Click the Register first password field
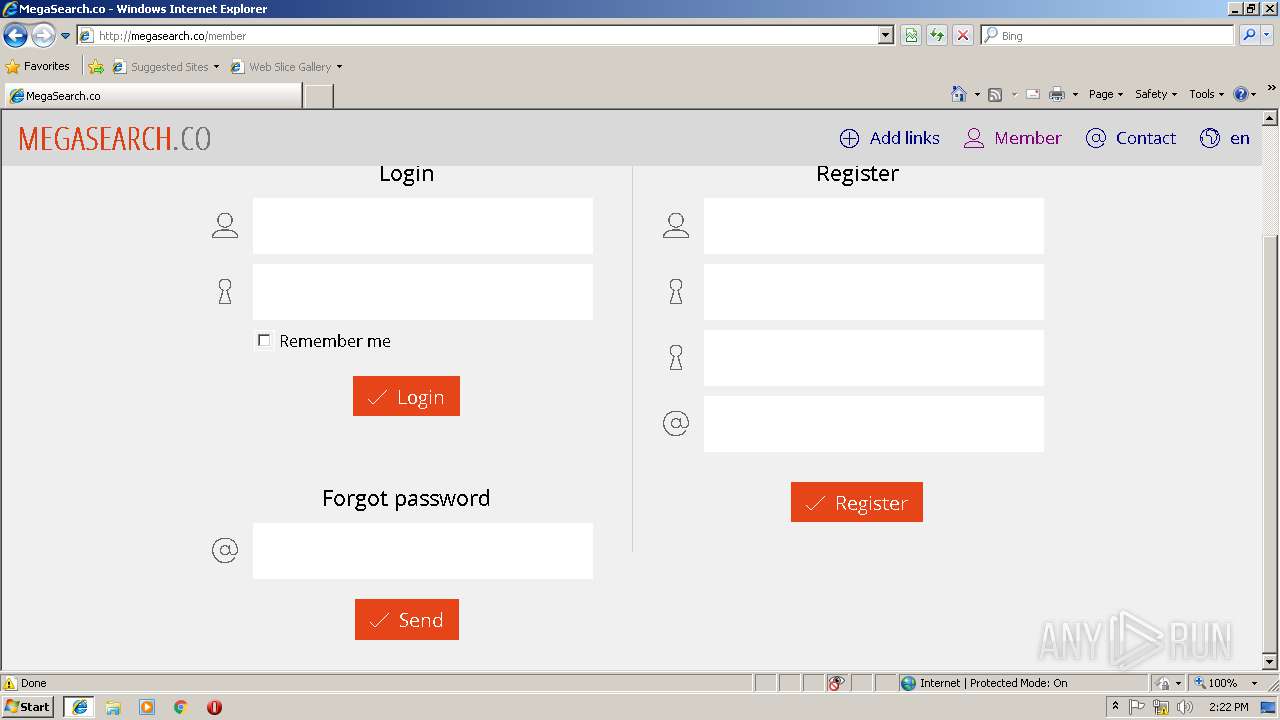The image size is (1280, 720). pos(873,292)
